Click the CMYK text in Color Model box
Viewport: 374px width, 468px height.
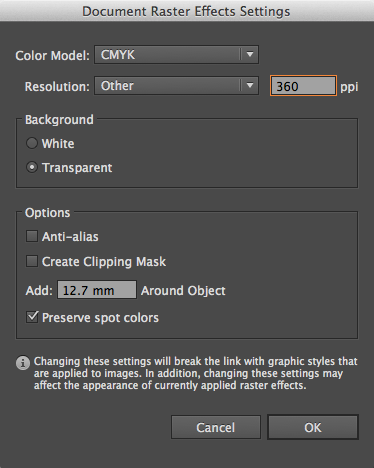[118, 55]
